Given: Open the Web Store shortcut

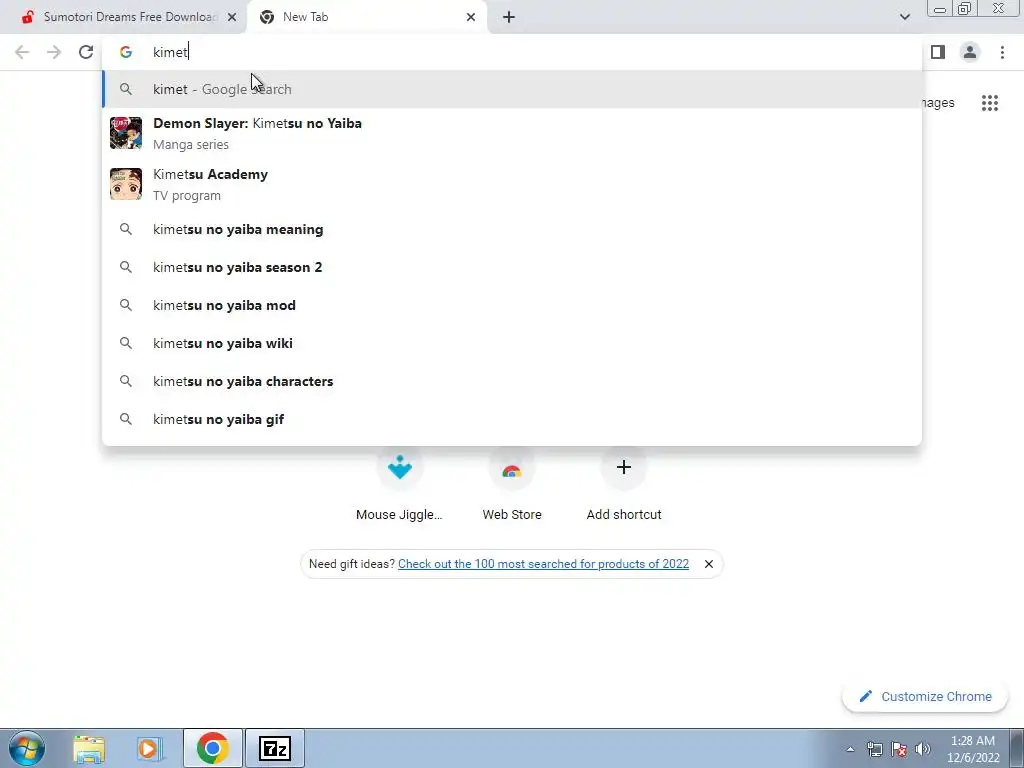Looking at the screenshot, I should [512, 485].
